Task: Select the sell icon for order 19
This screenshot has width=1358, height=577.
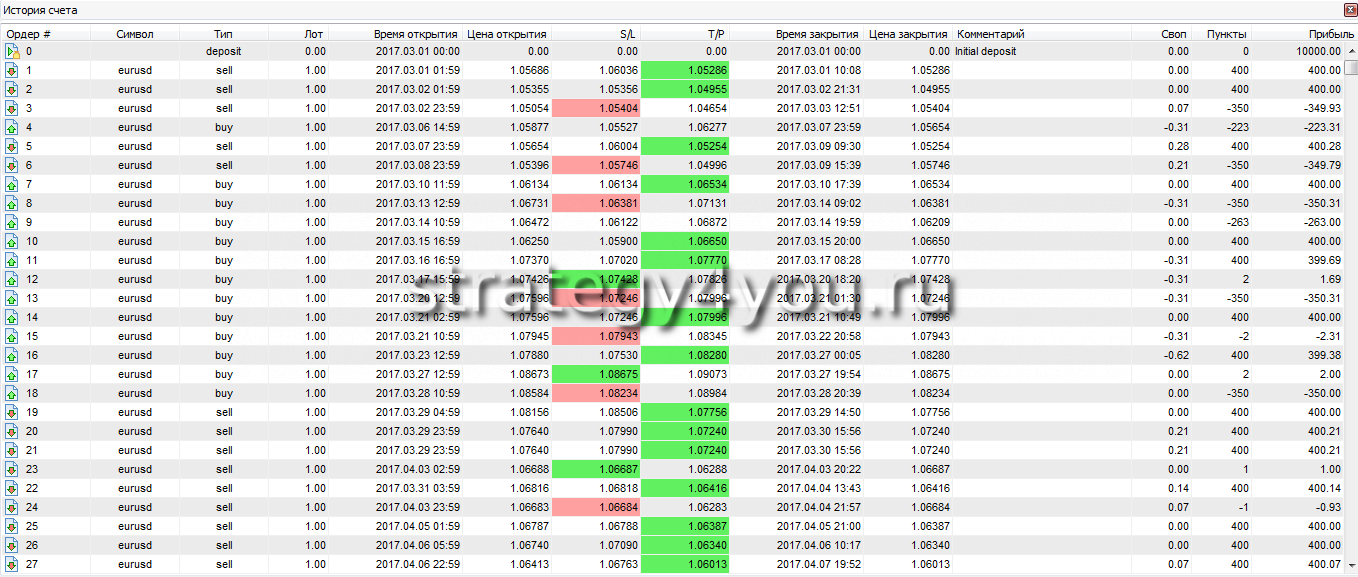Action: pos(13,412)
